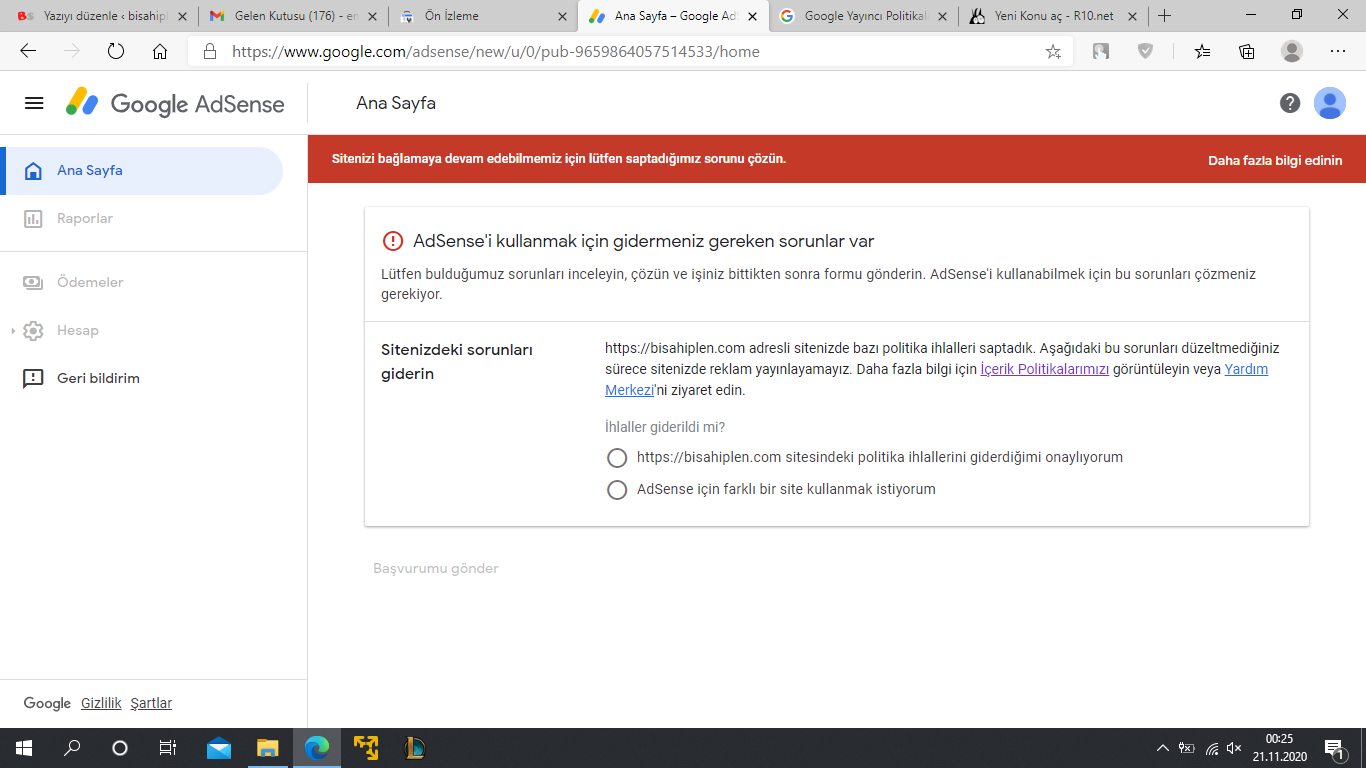Open the Gizlilik footer link

[x=101, y=703]
